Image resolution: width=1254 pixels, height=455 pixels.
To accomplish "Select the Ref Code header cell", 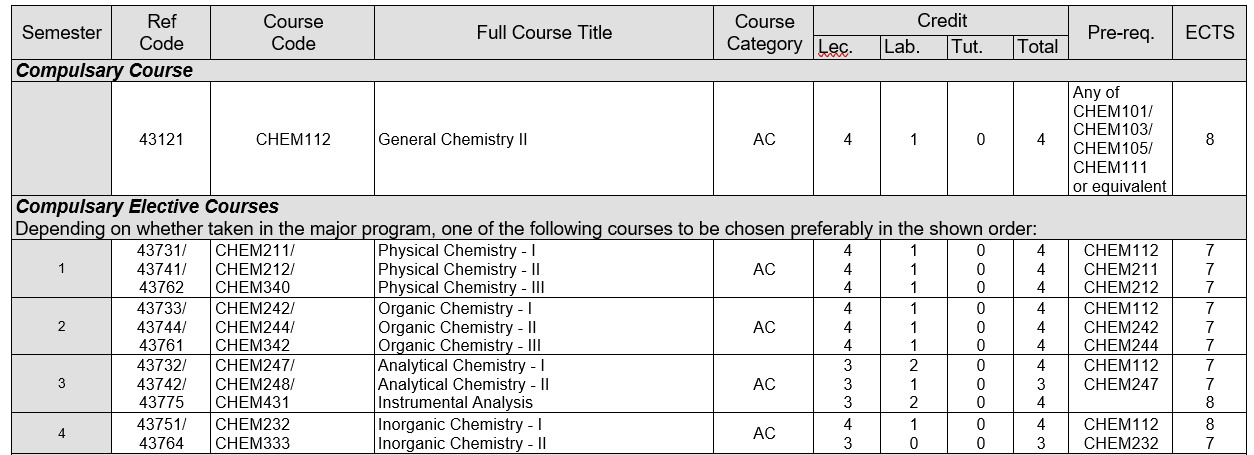I will point(161,32).
